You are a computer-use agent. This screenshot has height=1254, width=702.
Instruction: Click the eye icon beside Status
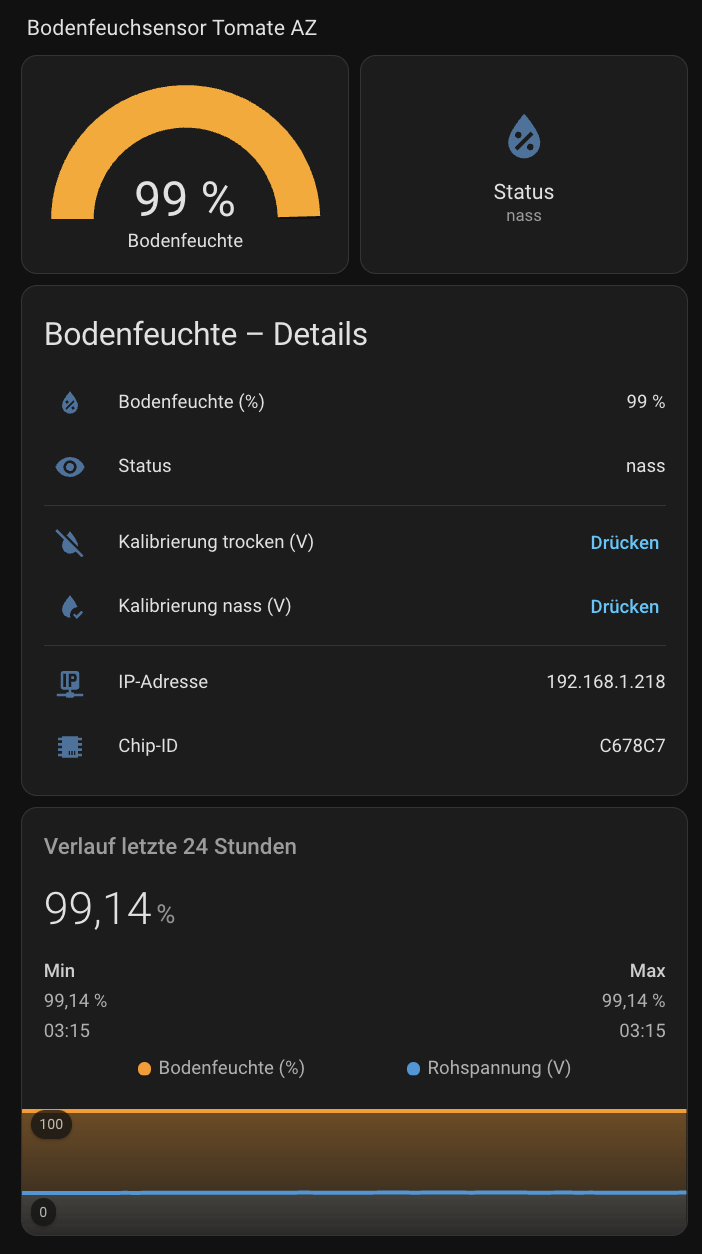click(x=70, y=467)
